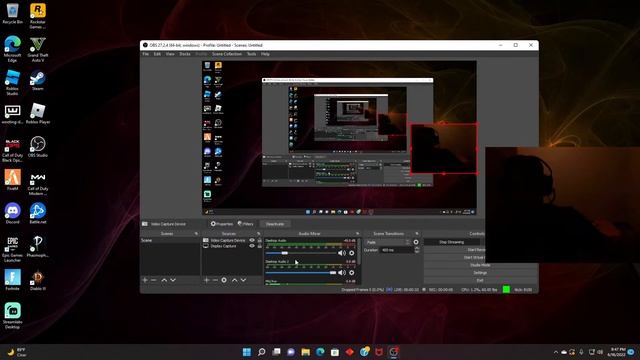
Task: Open the Scene Collection menu
Action: tap(227, 54)
